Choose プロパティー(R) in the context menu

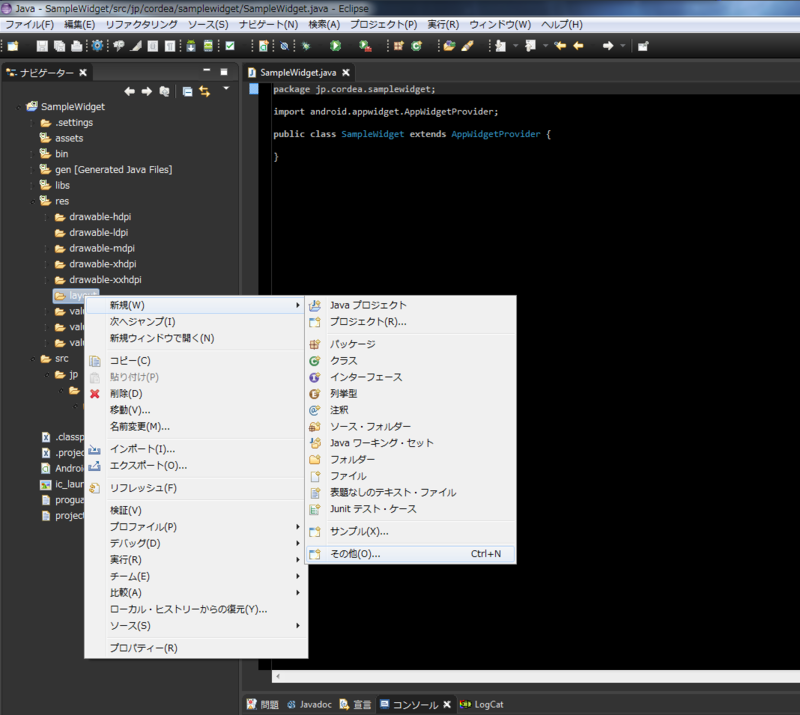(196, 648)
